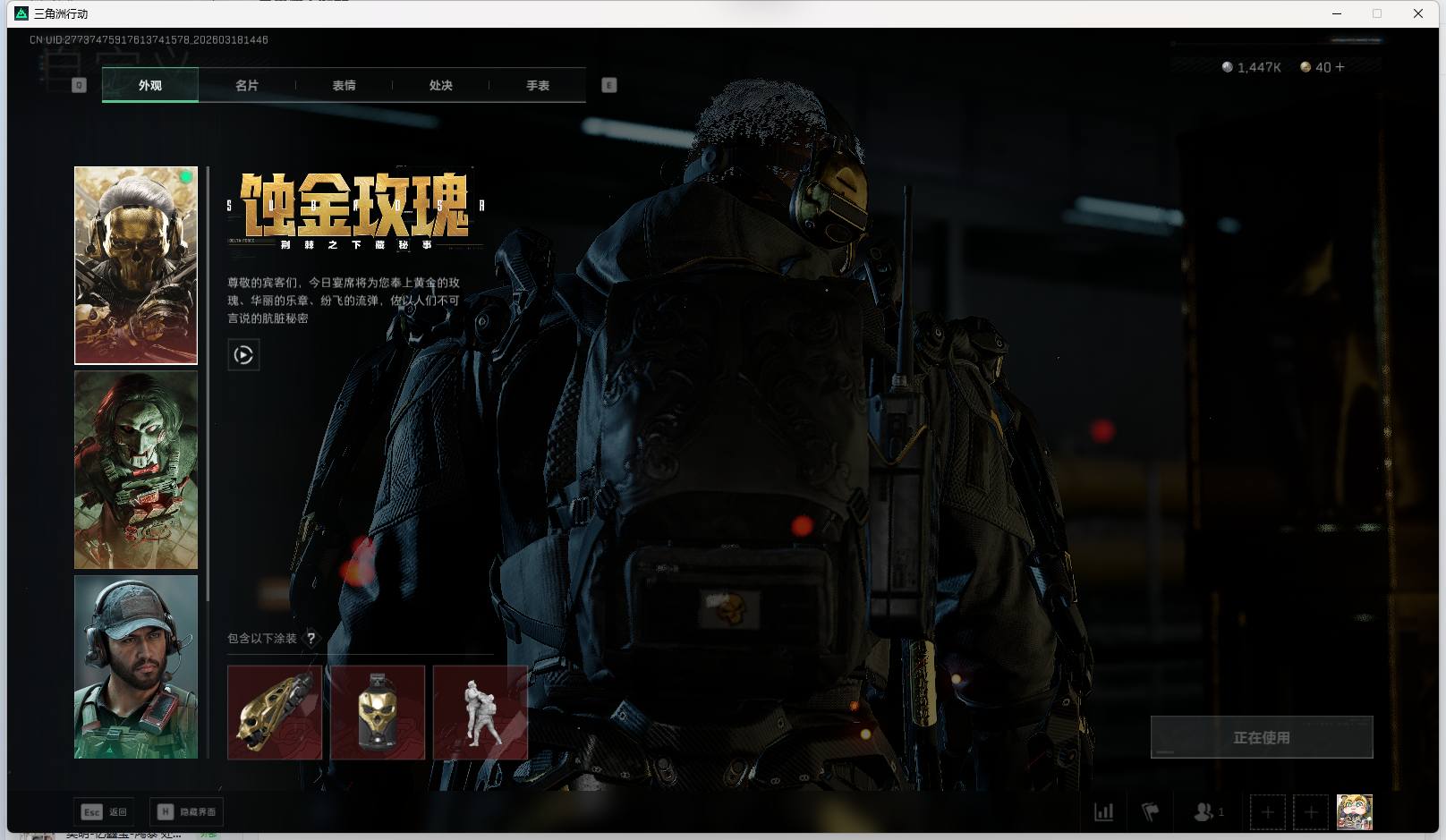Image resolution: width=1446 pixels, height=840 pixels.
Task: Open the player avatar in bottom corner
Action: tap(1355, 812)
